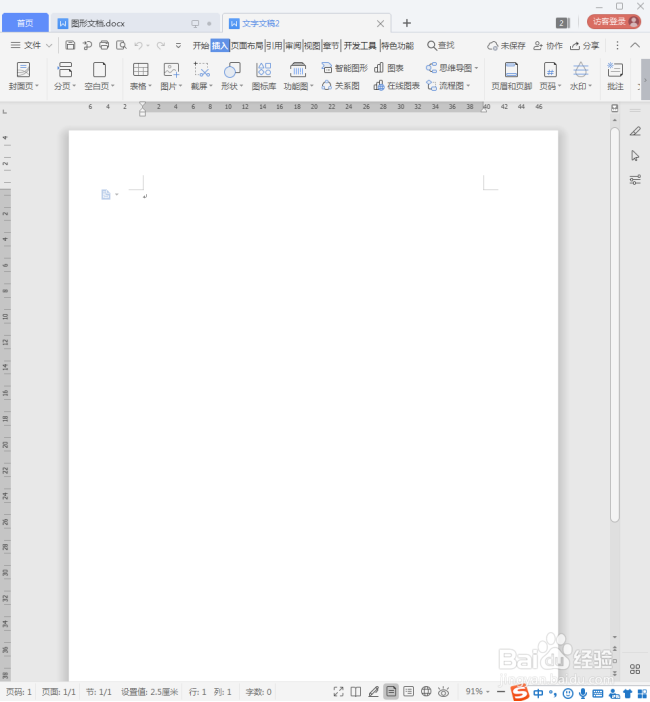Insert mind map (思维导图)
This screenshot has width=650, height=702.
click(452, 68)
